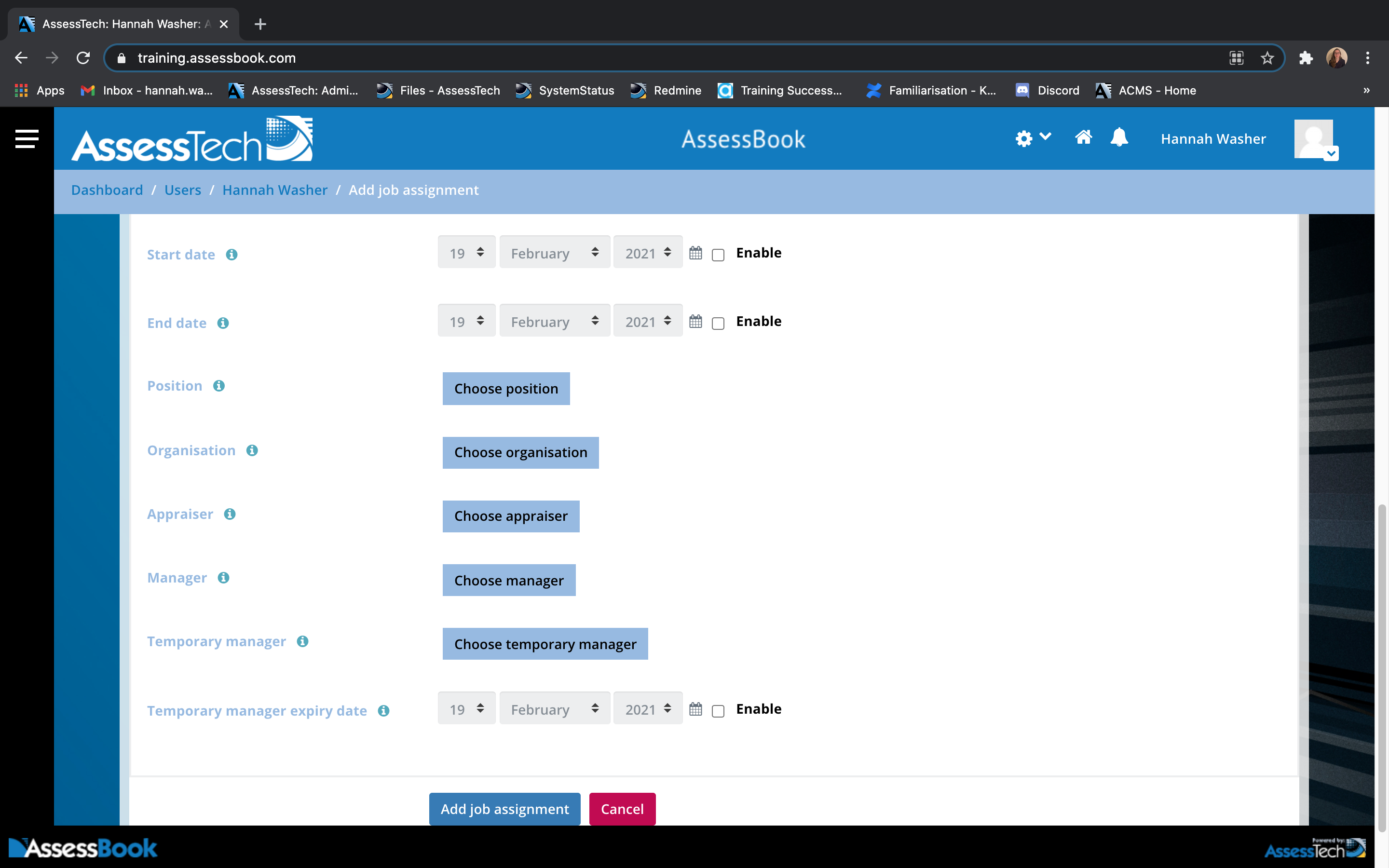1389x868 pixels.
Task: Open the Chrome profile picture
Action: point(1337,58)
